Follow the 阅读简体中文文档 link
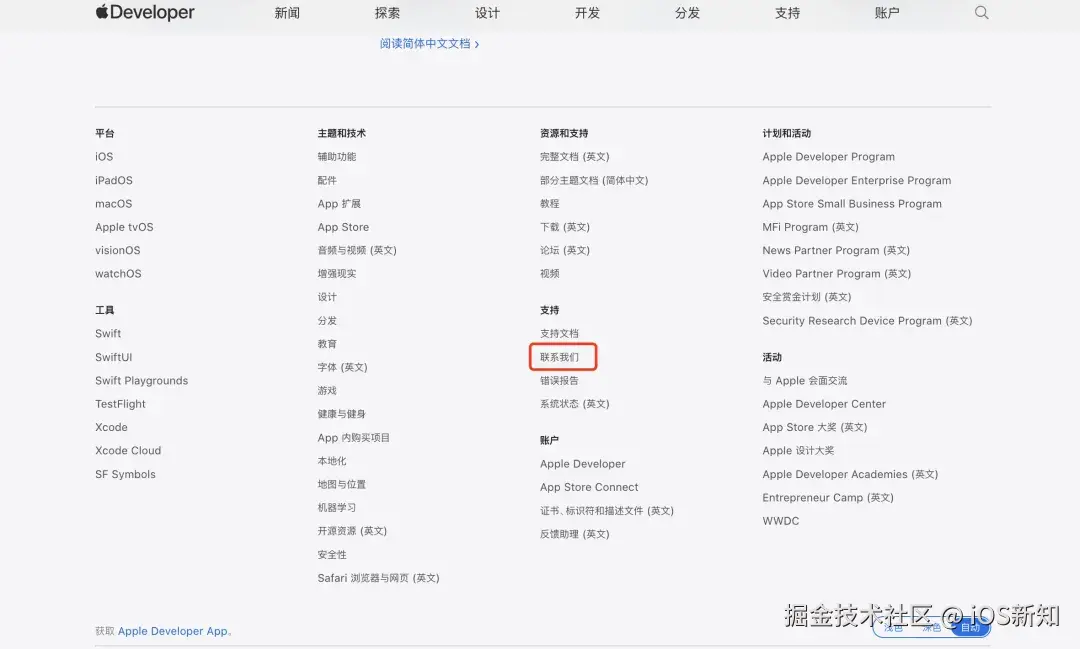 (429, 43)
